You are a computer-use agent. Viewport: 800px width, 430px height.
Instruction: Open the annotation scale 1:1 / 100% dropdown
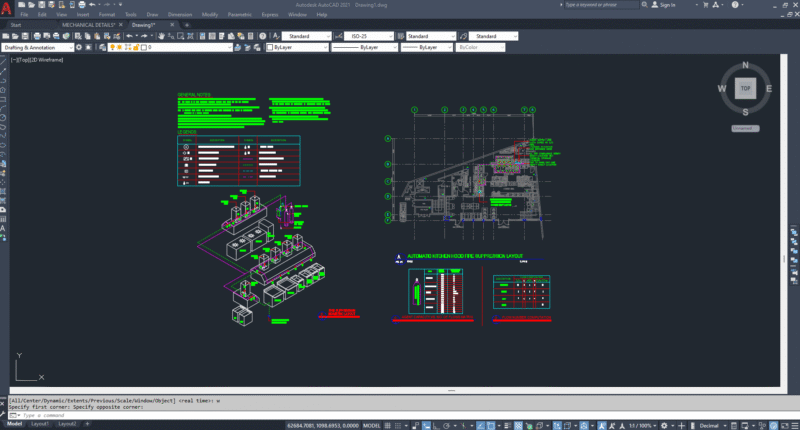(642, 425)
